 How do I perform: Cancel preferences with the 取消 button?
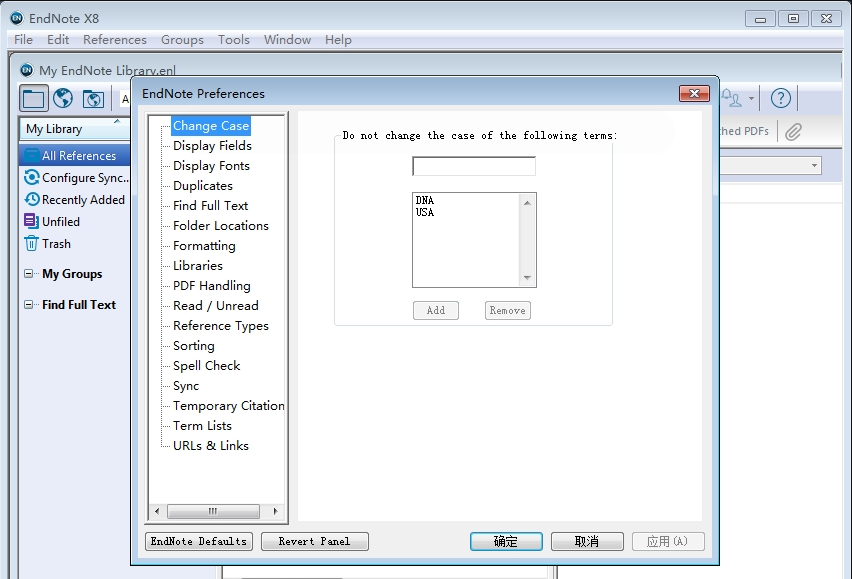(x=587, y=542)
